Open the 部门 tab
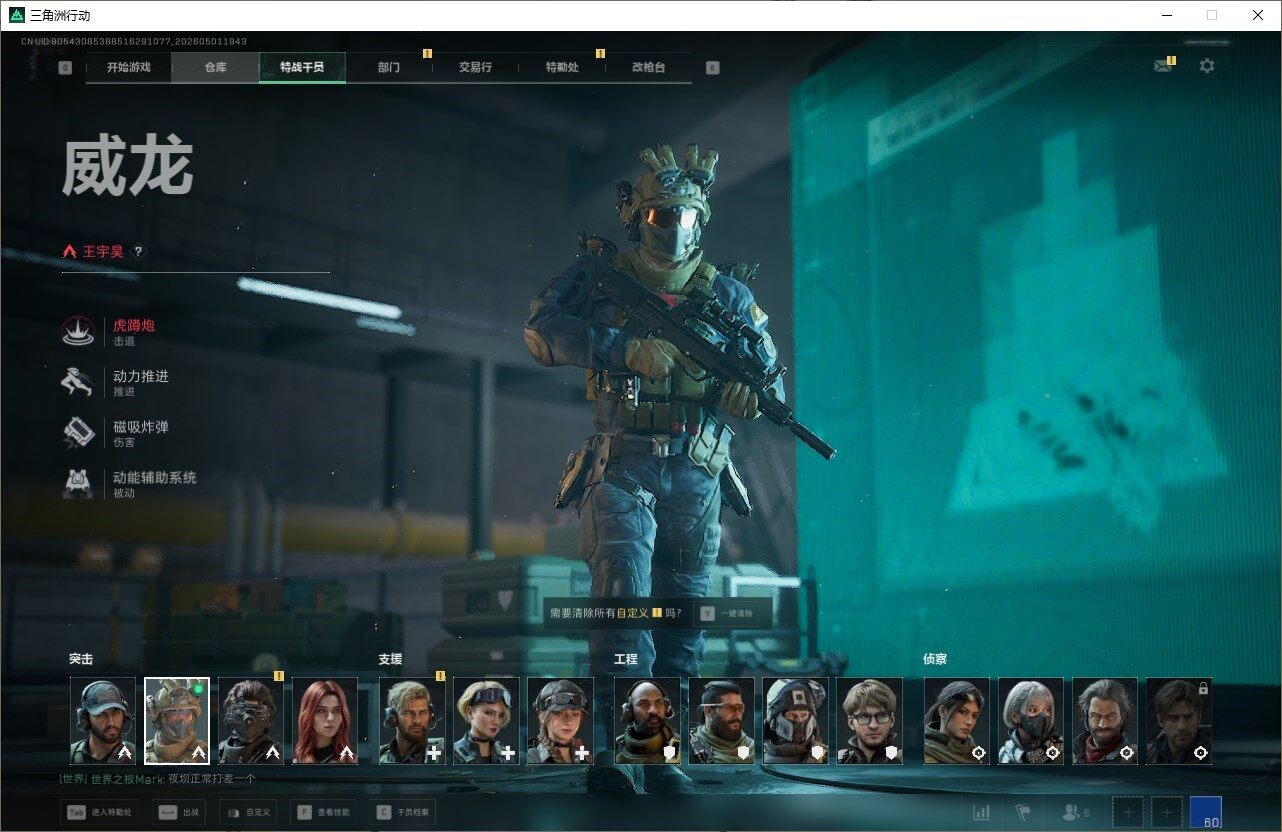Image resolution: width=1282 pixels, height=832 pixels. coord(389,68)
